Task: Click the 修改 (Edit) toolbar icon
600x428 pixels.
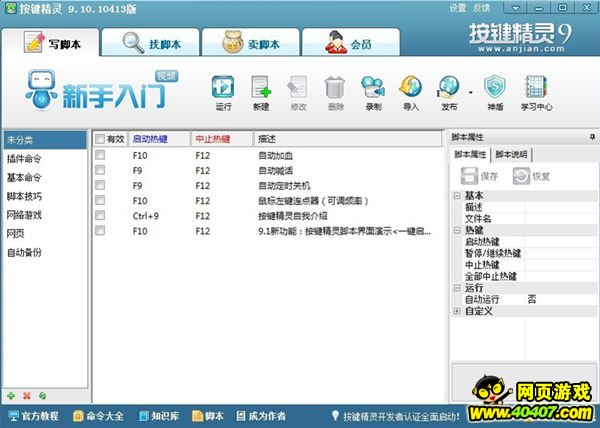Action: tap(298, 87)
